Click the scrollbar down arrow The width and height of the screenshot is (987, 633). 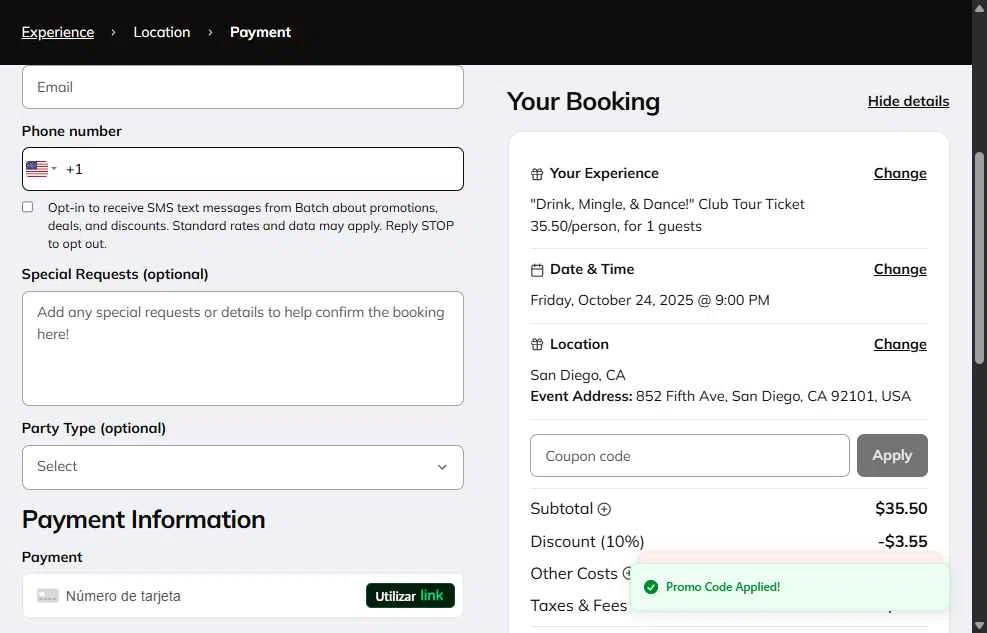tap(979, 625)
